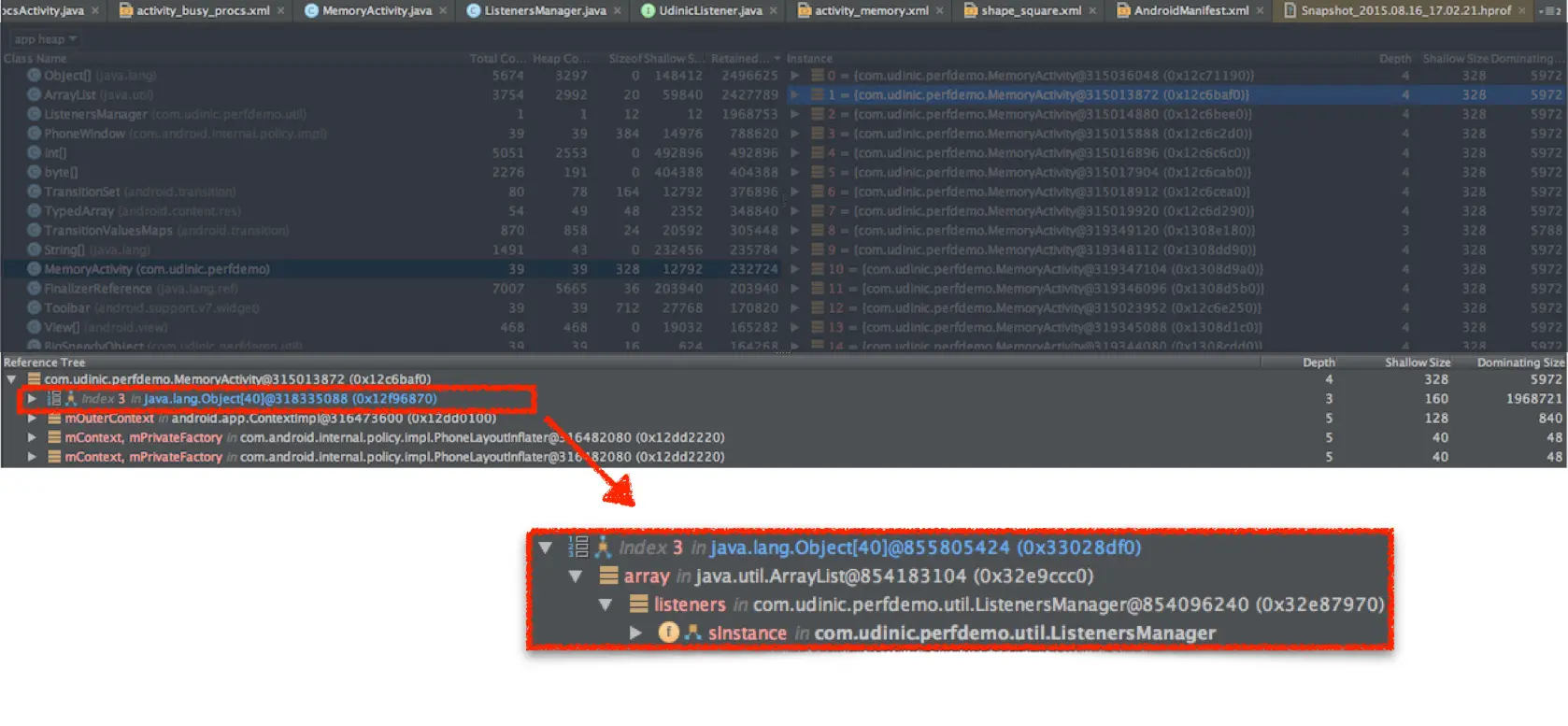This screenshot has height=726, width=1568.
Task: Select instance 4 MemoryActivity@315016896
Action: point(1177,152)
